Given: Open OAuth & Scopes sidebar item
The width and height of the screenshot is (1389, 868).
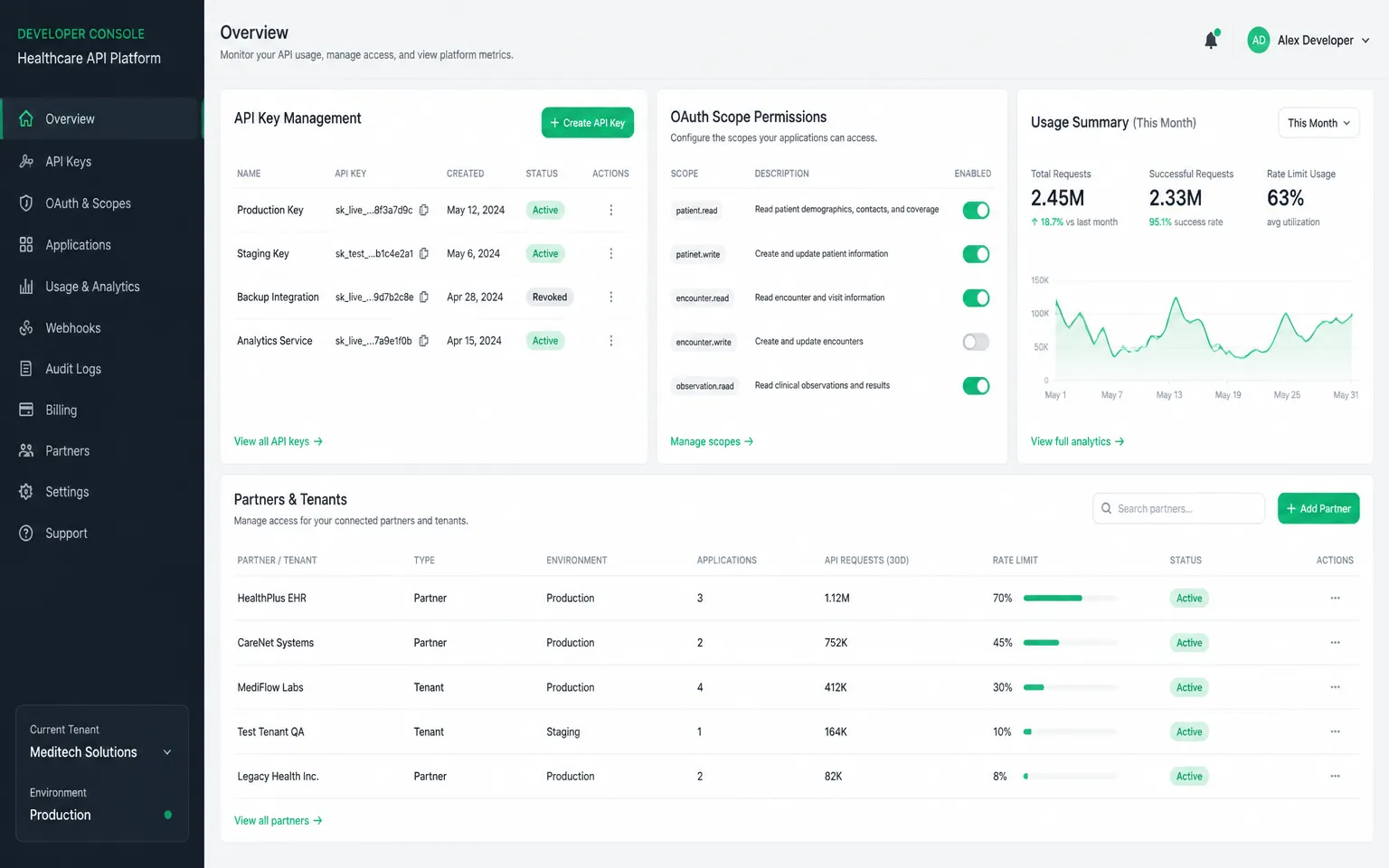Looking at the screenshot, I should [101, 203].
